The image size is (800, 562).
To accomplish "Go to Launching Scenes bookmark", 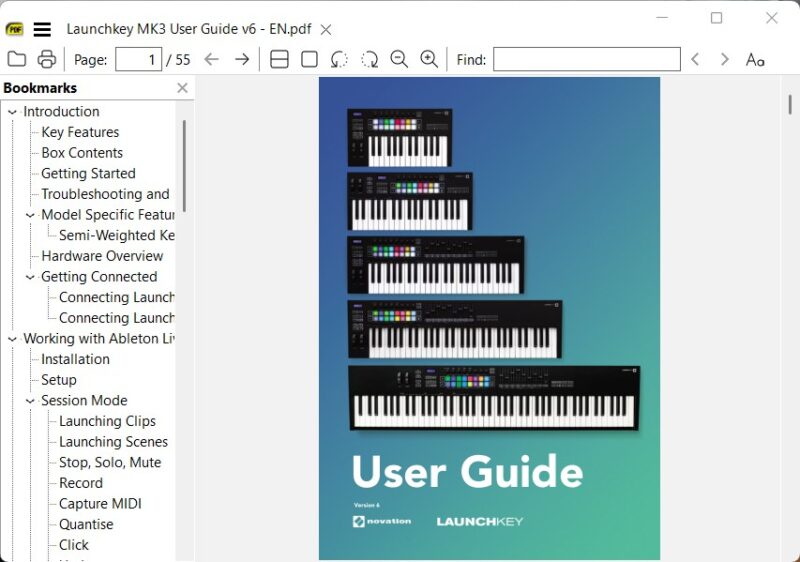I will pyautogui.click(x=113, y=442).
